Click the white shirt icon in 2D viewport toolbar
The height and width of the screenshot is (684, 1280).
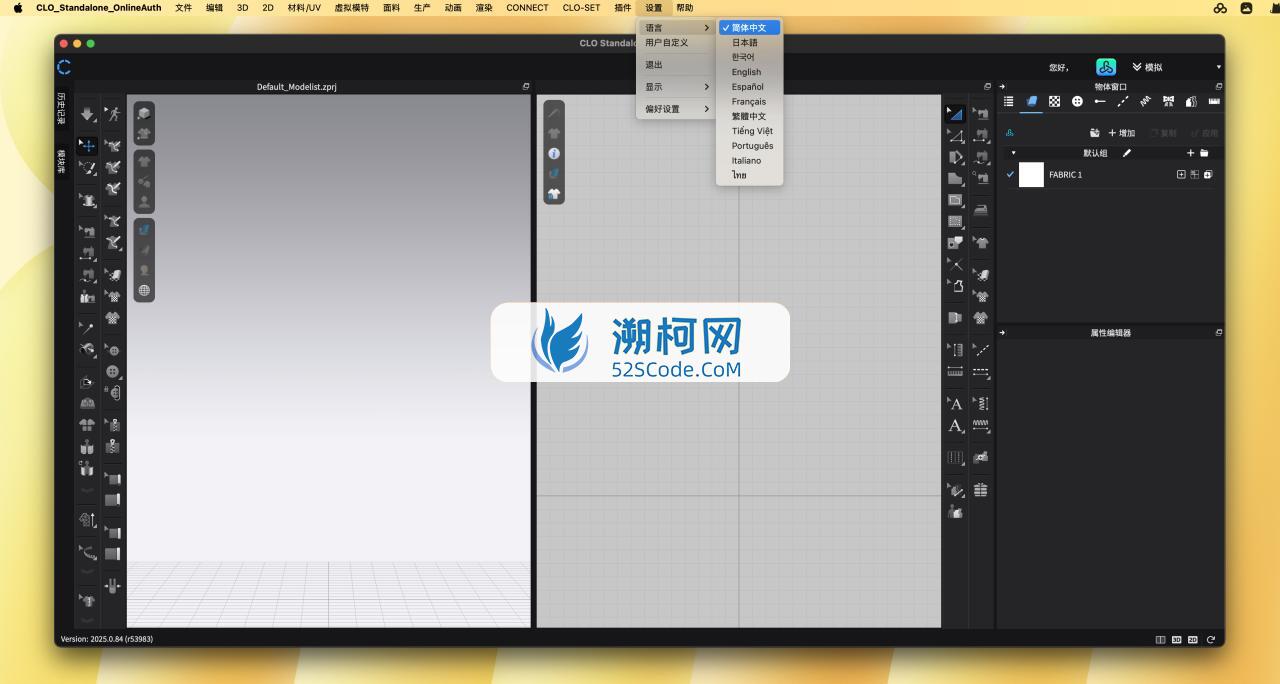[x=554, y=193]
